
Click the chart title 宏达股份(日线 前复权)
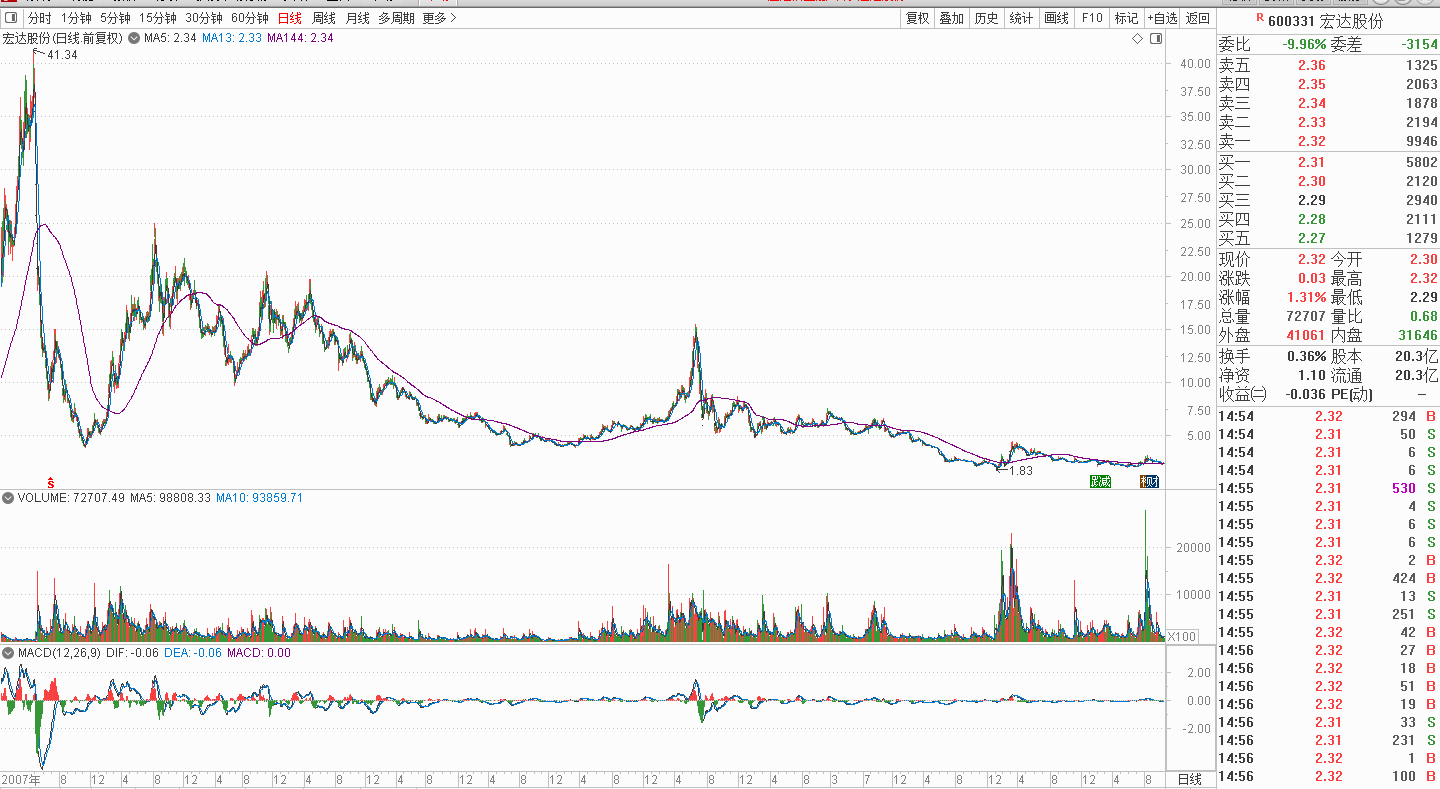[x=62, y=38]
